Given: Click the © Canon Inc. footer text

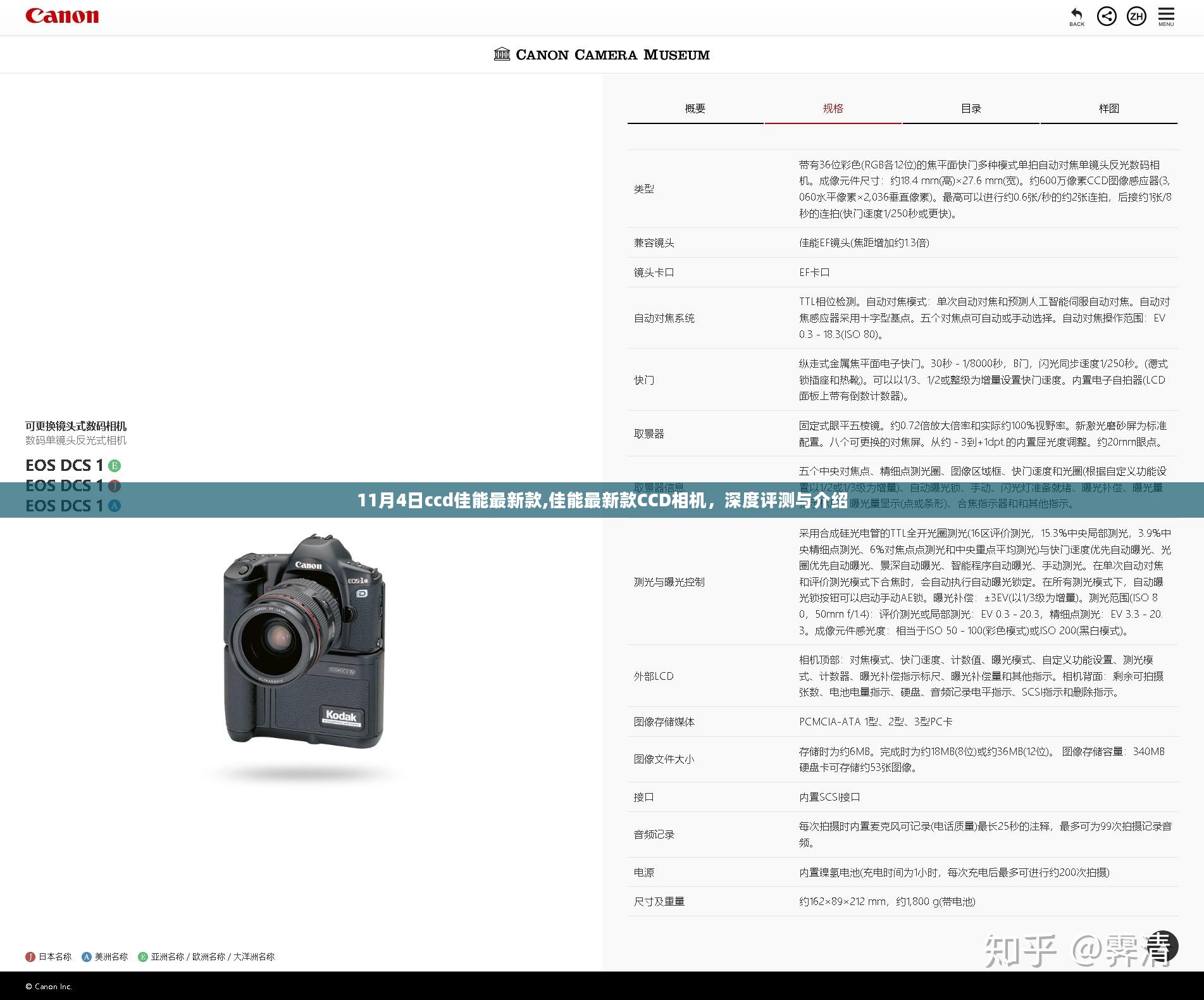Looking at the screenshot, I should tap(49, 986).
